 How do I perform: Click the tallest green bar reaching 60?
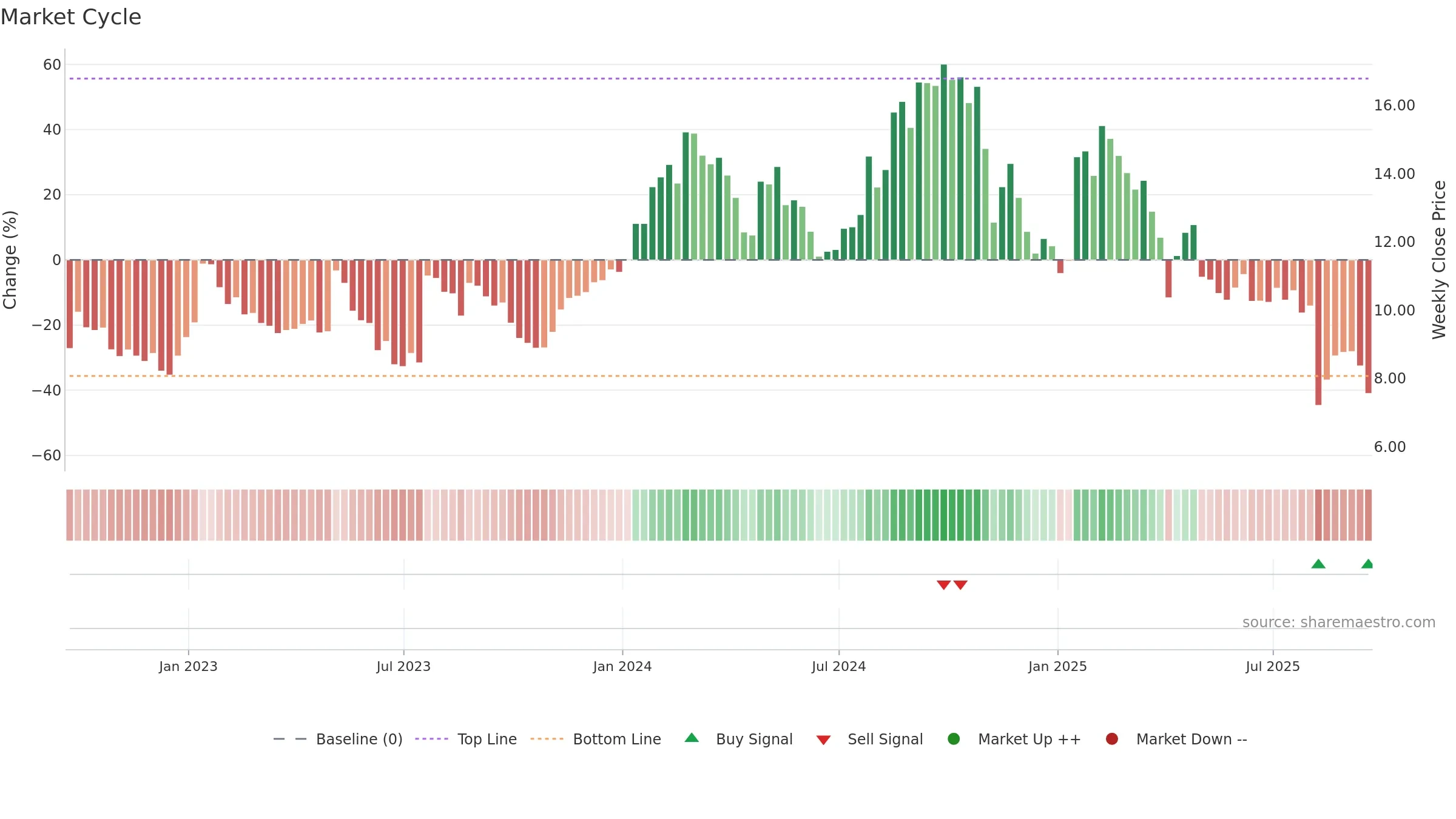(944, 162)
